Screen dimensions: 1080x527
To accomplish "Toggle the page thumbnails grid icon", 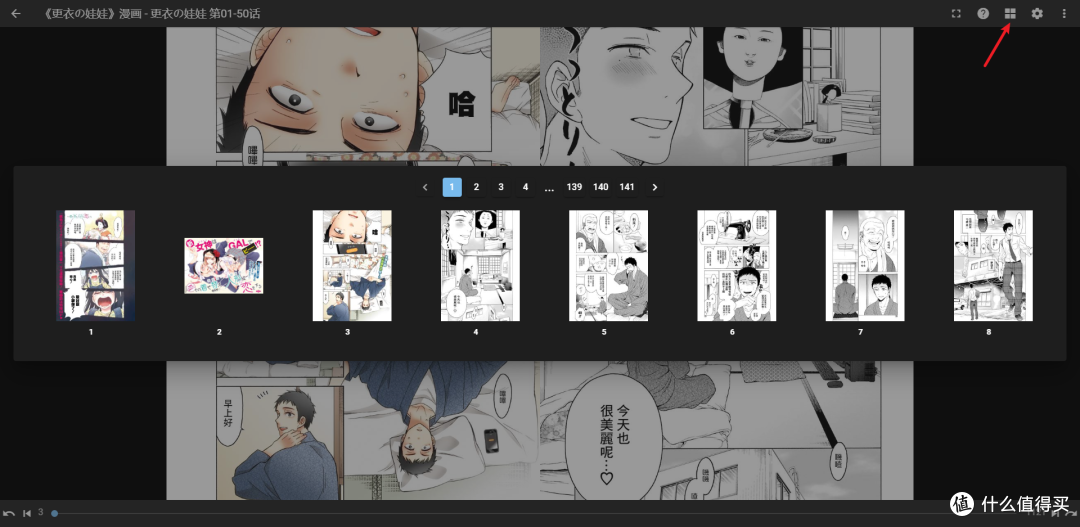I will 1010,13.
